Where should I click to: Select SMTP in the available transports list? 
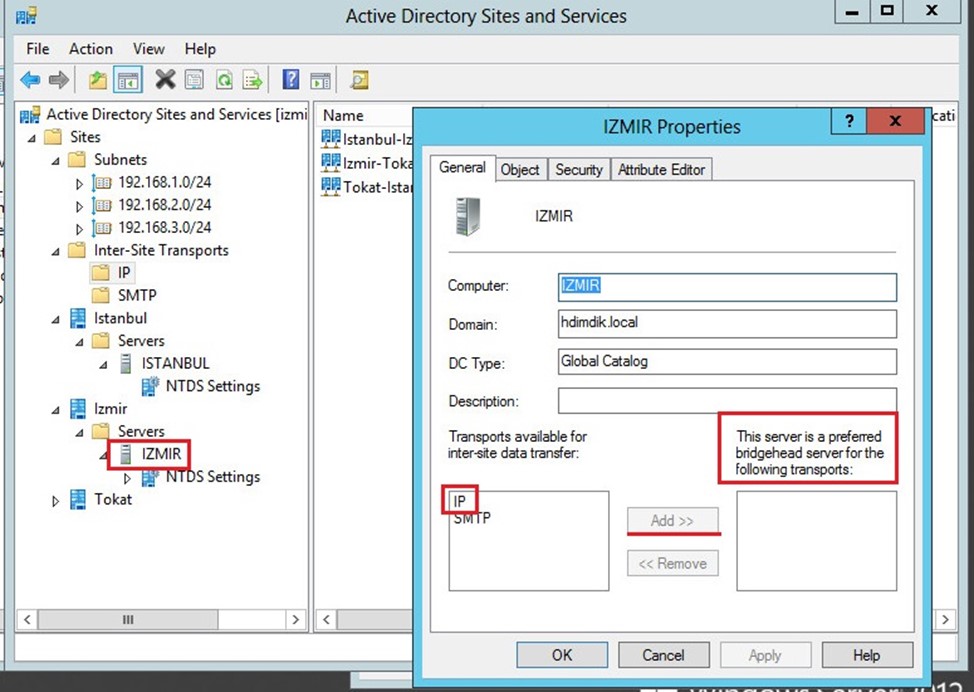472,518
